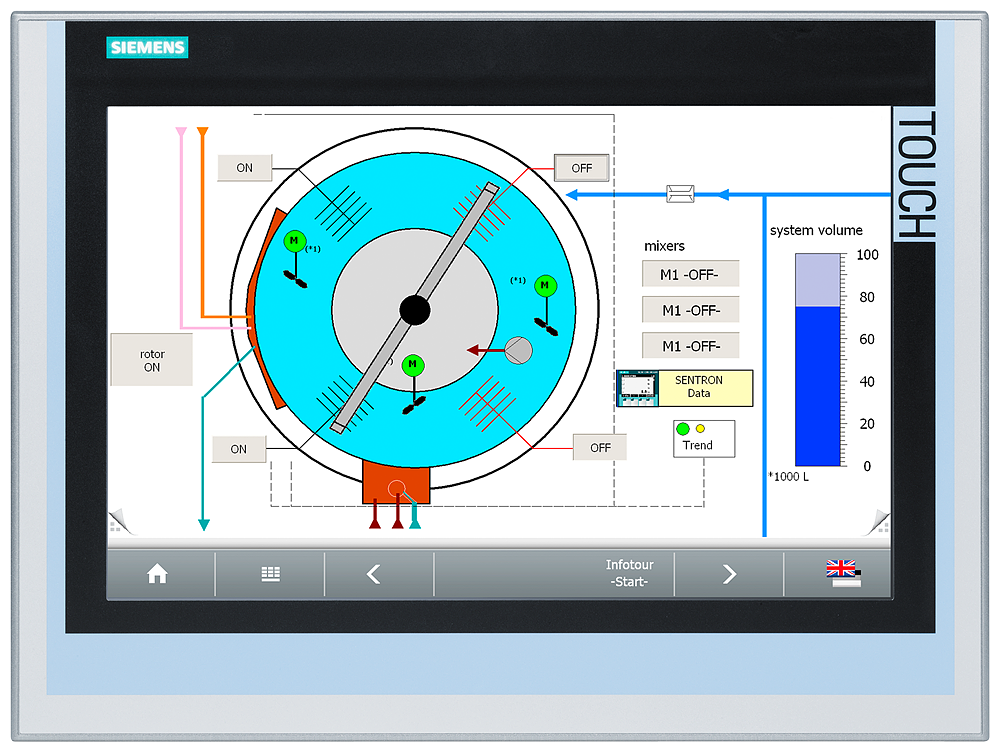Viewport: 1000px width, 752px height.
Task: Toggle the lower-right OFF button
Action: [599, 448]
